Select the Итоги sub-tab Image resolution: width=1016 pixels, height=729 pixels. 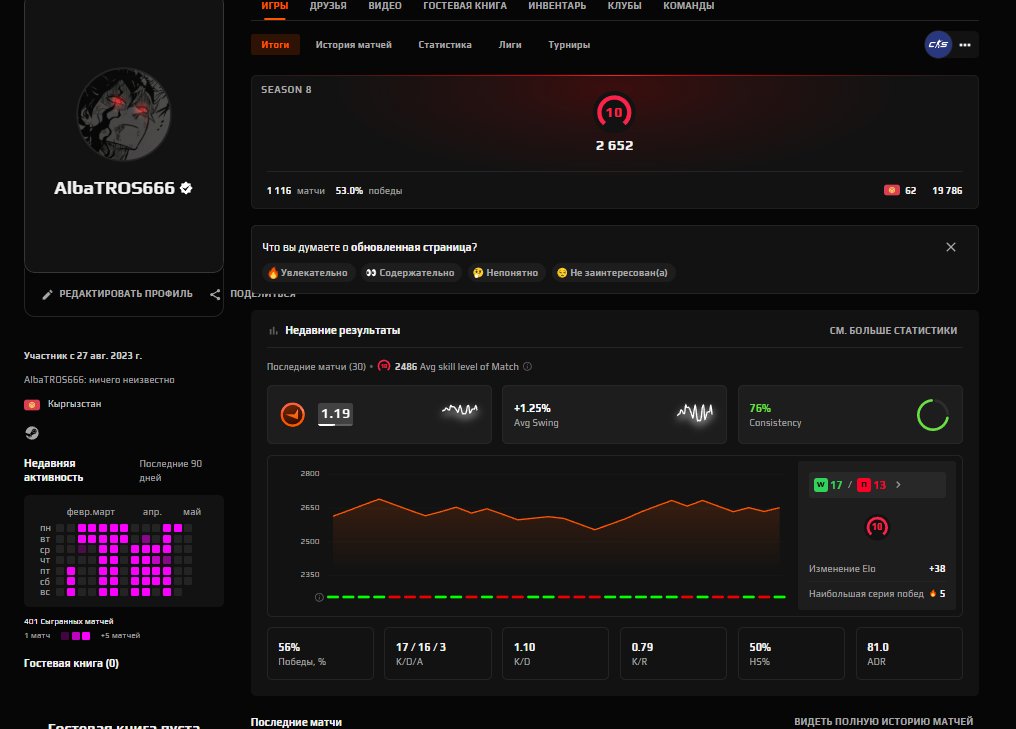pos(275,45)
